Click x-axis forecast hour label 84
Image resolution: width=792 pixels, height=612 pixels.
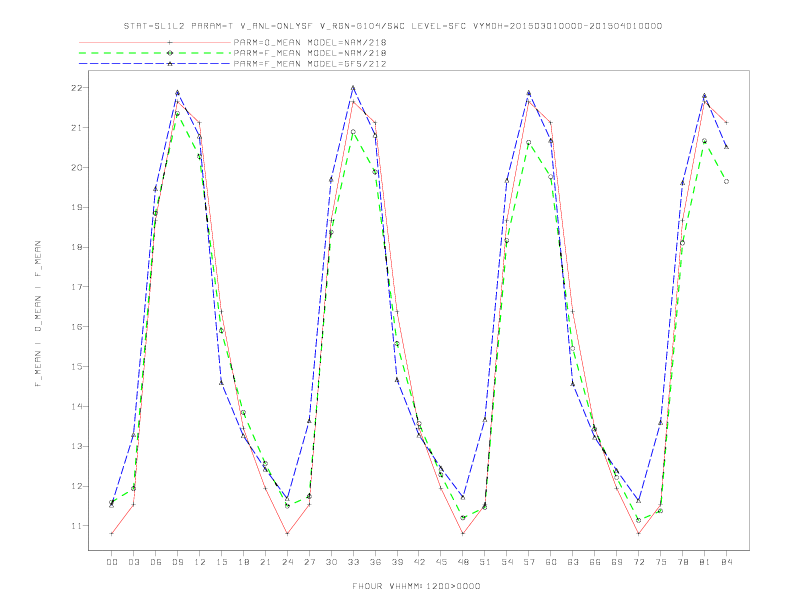click(726, 562)
